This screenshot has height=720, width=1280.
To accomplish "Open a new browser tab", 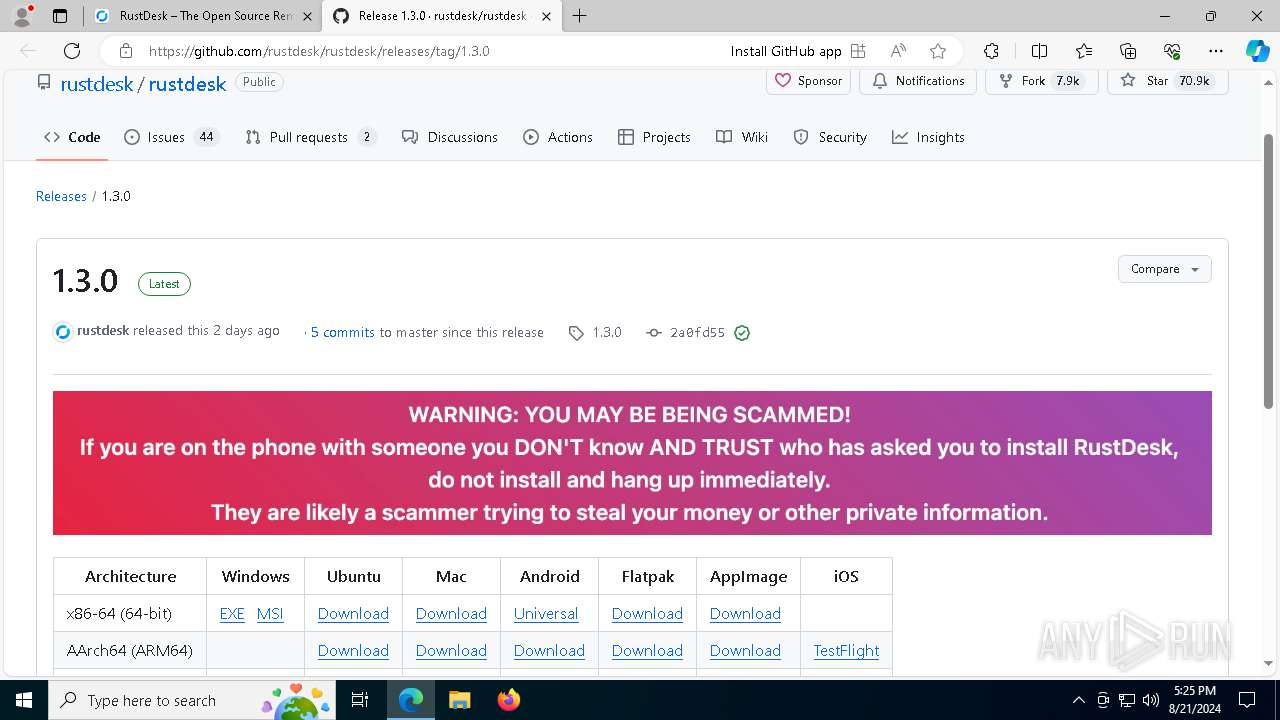I will [579, 16].
